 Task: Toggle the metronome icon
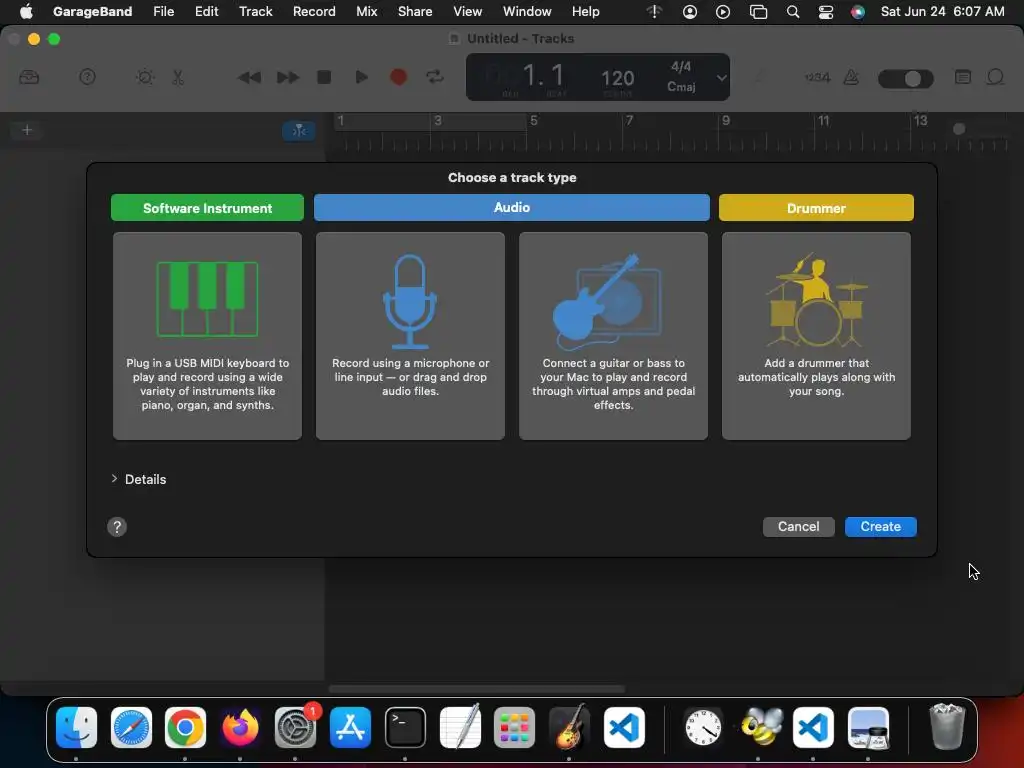tap(851, 77)
